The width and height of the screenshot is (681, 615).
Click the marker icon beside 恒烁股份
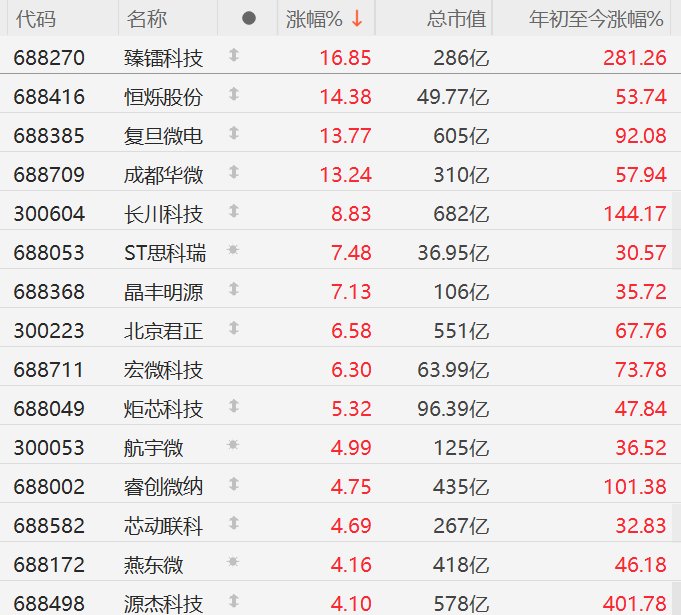[x=234, y=96]
